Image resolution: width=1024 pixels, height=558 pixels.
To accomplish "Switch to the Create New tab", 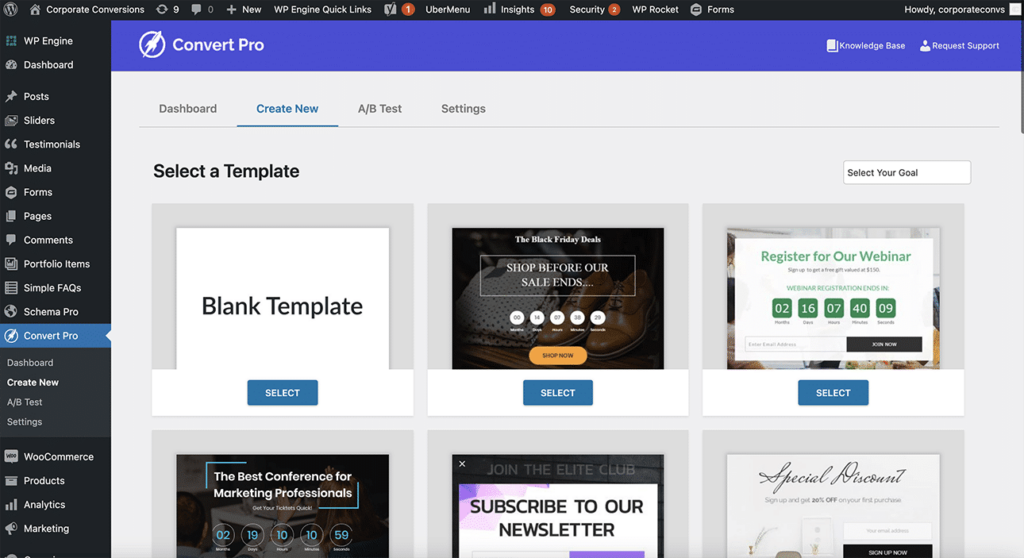I will (287, 108).
